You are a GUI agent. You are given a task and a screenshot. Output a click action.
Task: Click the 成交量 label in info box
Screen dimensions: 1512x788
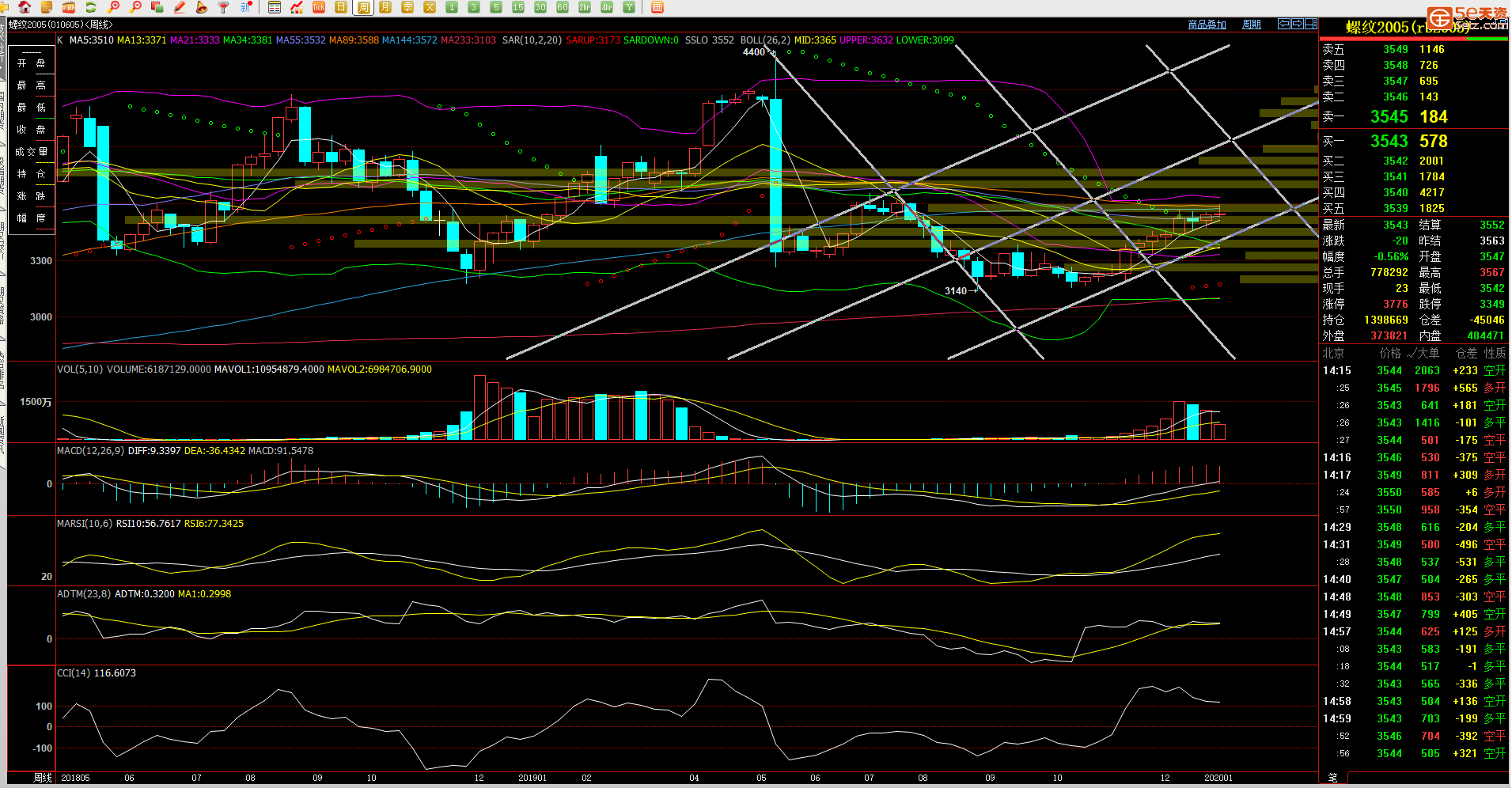pyautogui.click(x=31, y=151)
